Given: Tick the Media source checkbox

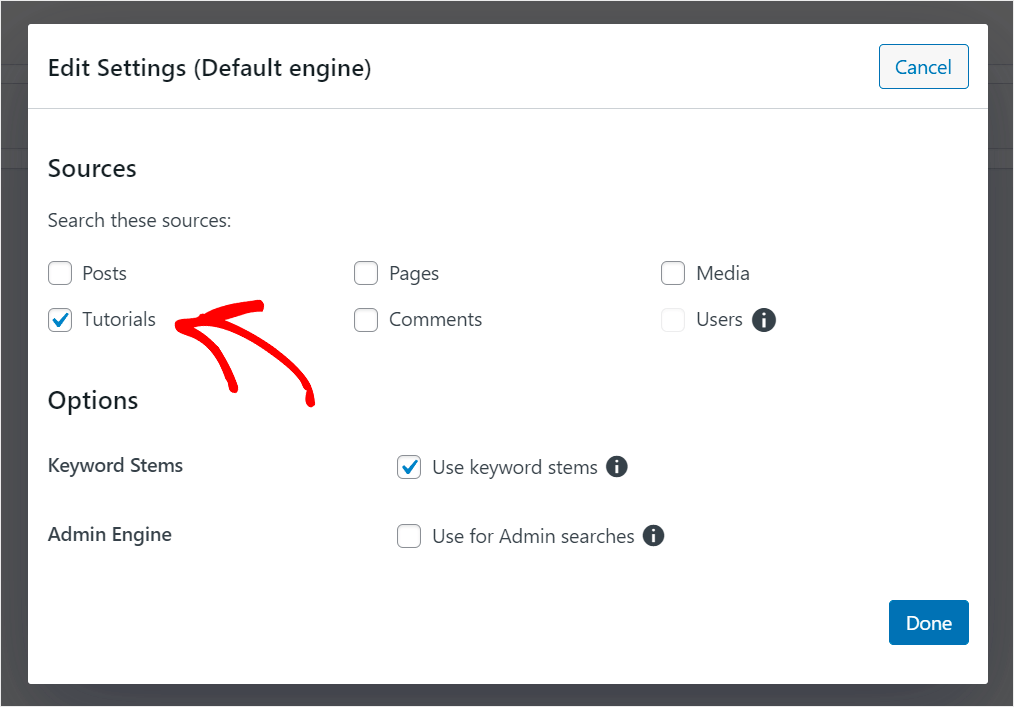Looking at the screenshot, I should pyautogui.click(x=673, y=273).
